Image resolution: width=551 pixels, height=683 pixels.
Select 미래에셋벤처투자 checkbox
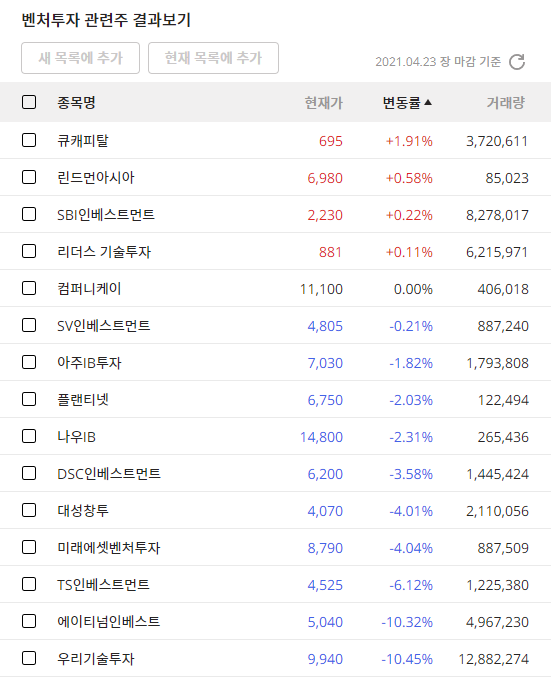click(x=29, y=548)
